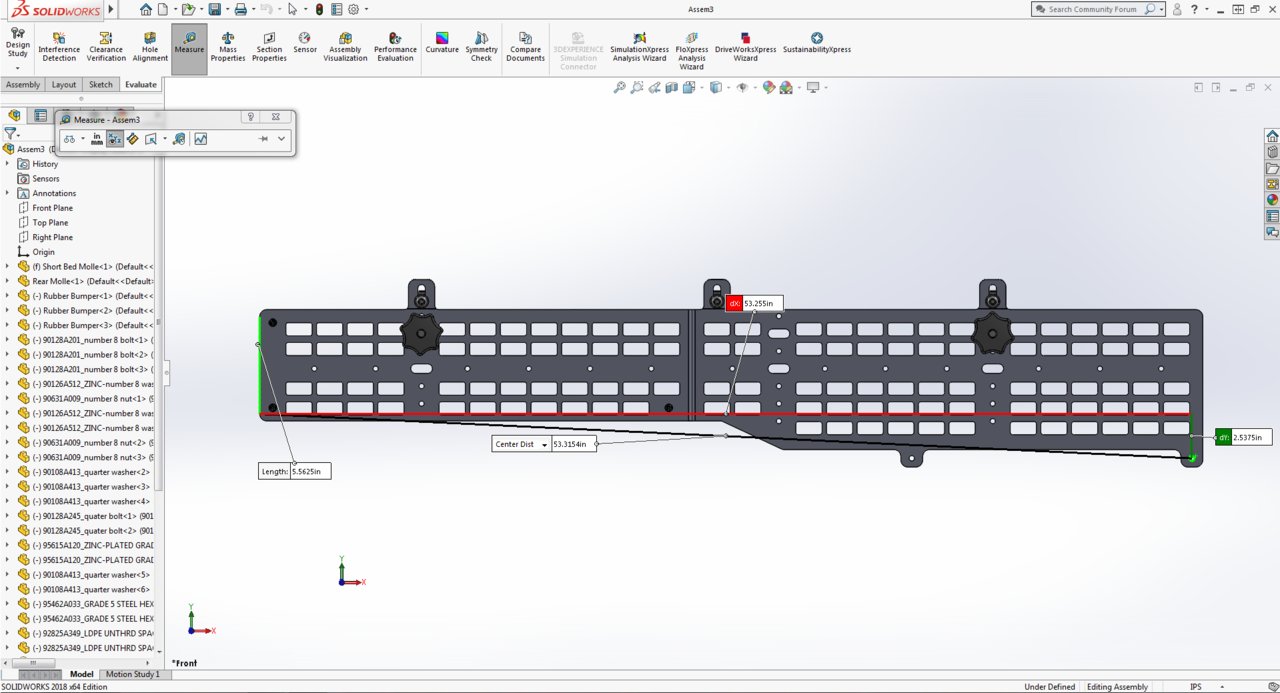
Task: Open Center Dist dropdown in callout
Action: point(545,444)
